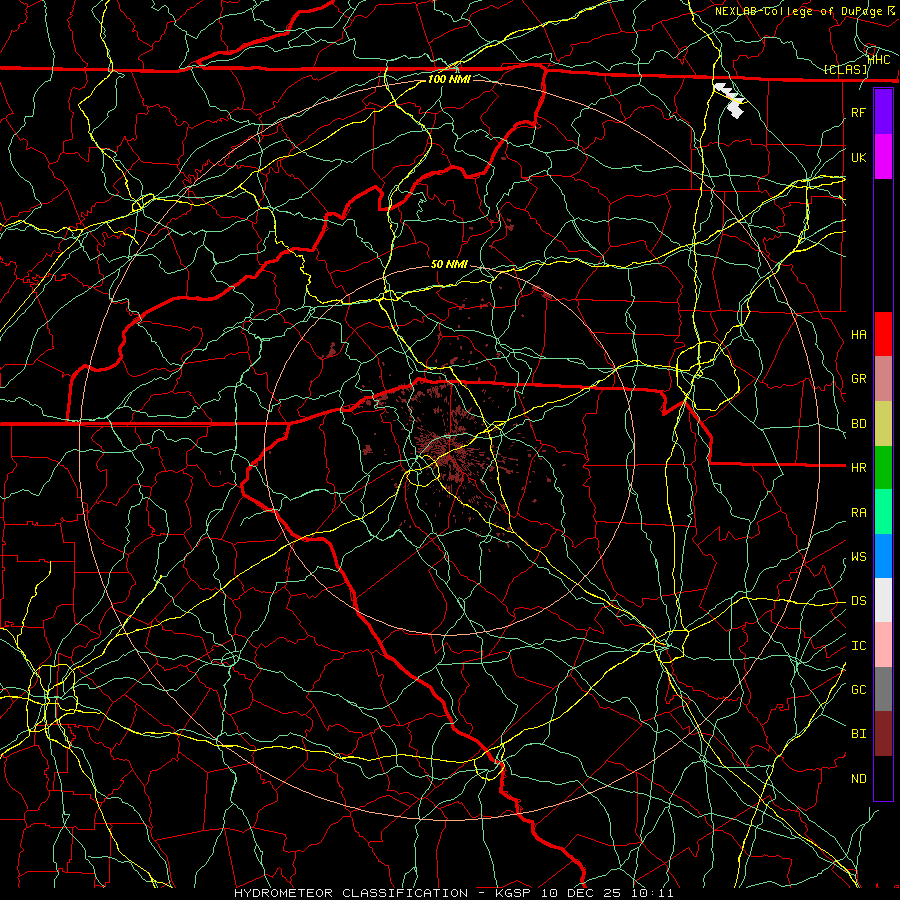The height and width of the screenshot is (900, 900).
Task: Click the 50 NMI range ring label
Action: (x=449, y=264)
